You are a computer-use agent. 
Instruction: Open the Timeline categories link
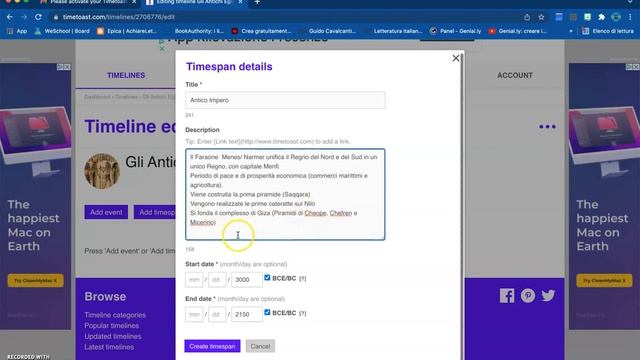coord(115,315)
